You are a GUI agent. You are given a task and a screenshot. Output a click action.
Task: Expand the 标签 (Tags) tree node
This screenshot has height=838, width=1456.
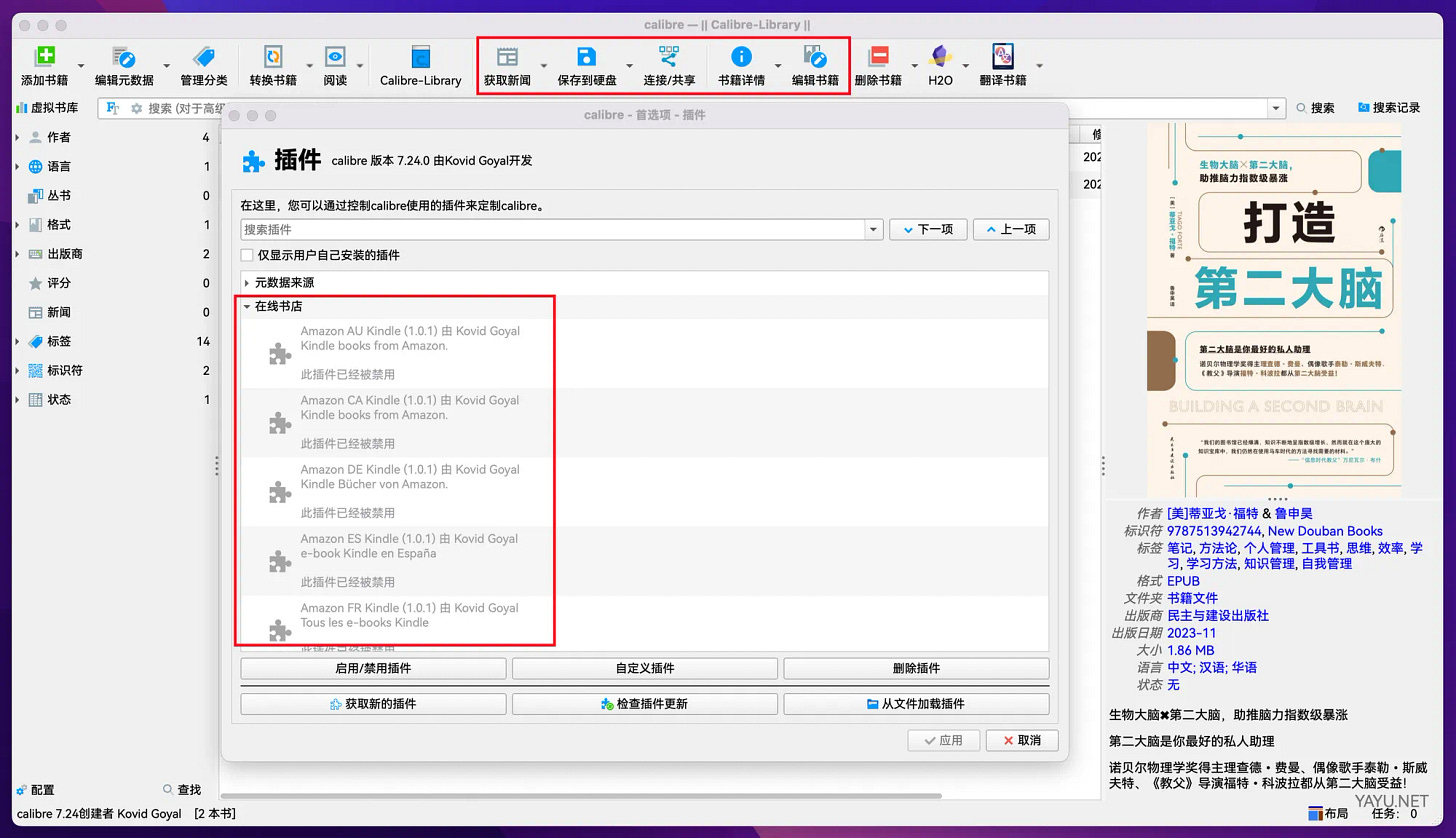pos(17,341)
